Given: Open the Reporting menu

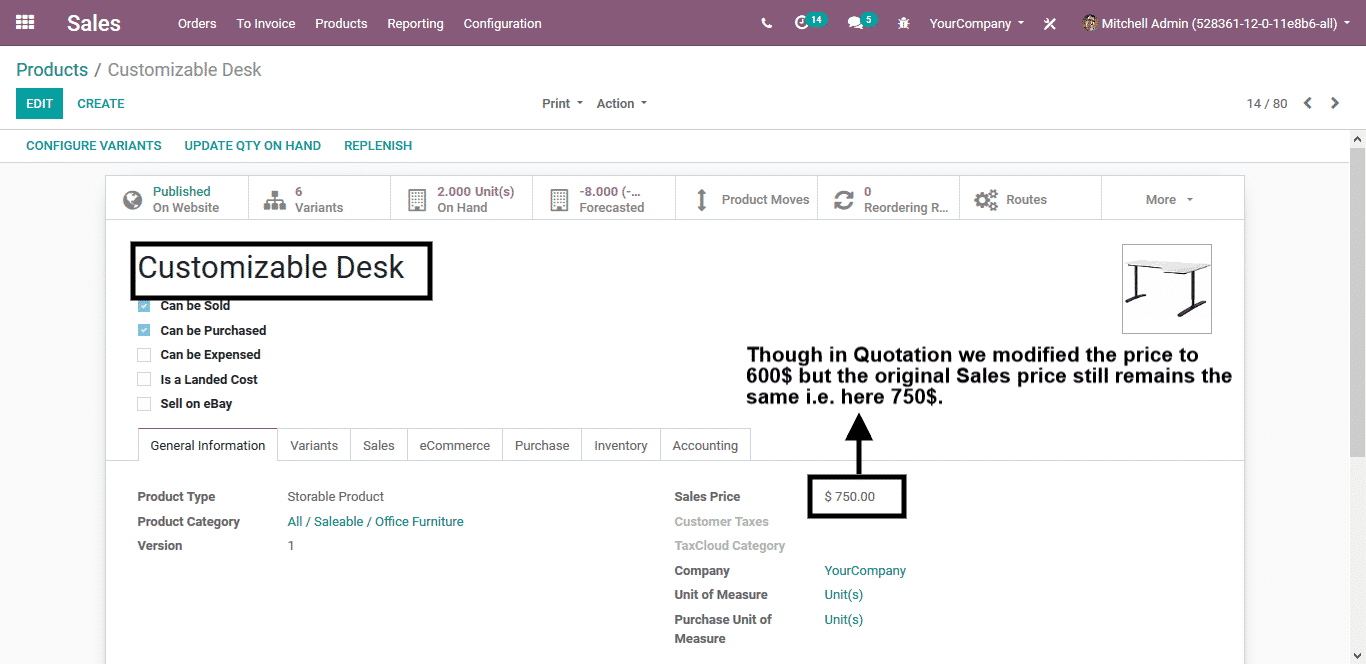Looking at the screenshot, I should coord(415,23).
